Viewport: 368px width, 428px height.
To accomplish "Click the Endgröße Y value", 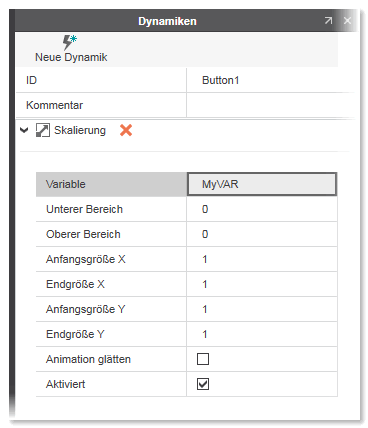I will pyautogui.click(x=262, y=334).
